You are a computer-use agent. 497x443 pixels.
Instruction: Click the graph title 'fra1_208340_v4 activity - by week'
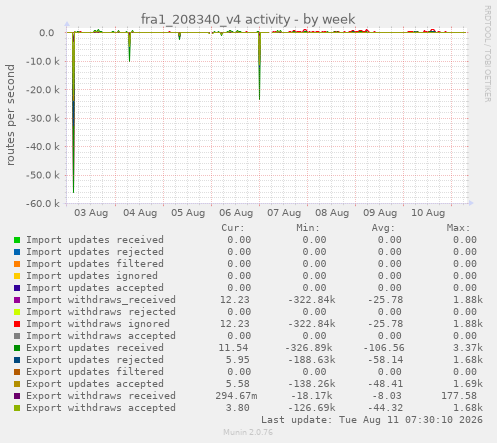coord(248,19)
